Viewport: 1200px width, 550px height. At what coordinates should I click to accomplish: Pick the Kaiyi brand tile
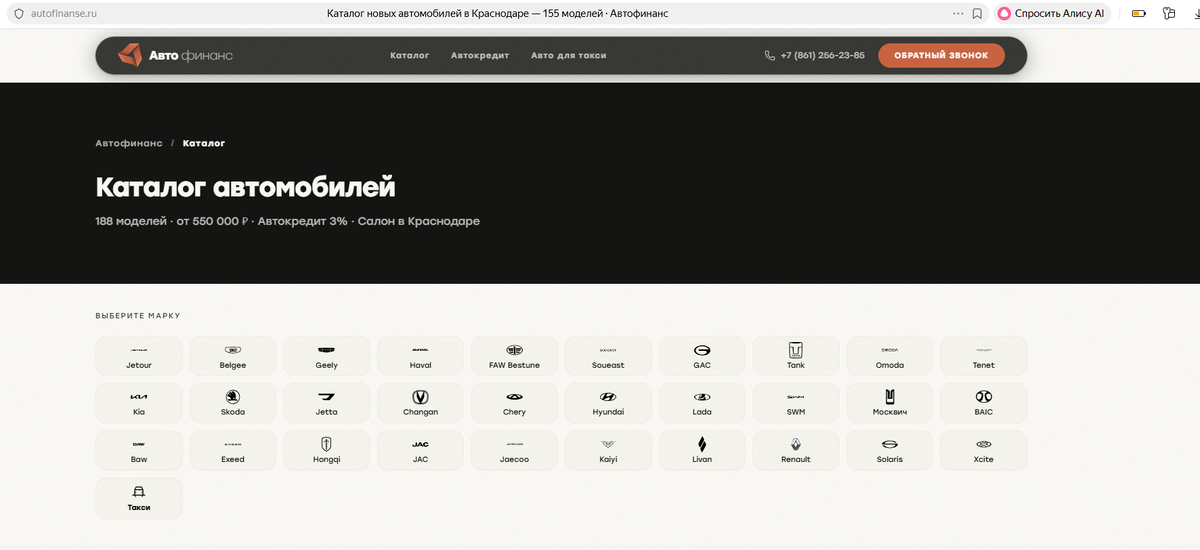608,450
